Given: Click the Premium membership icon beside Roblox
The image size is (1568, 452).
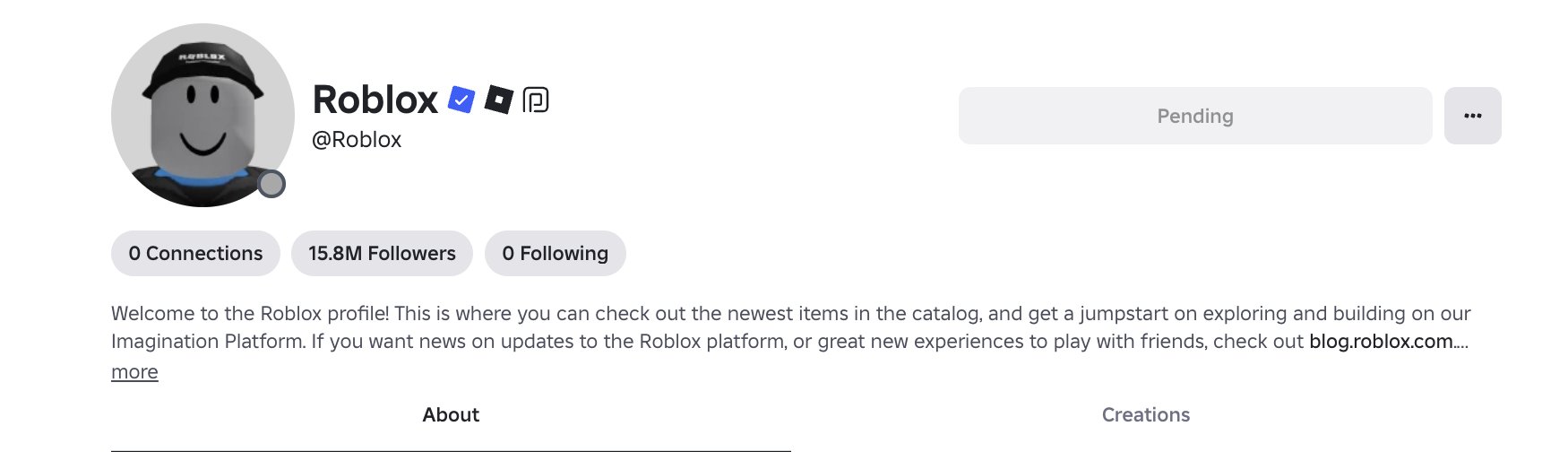Looking at the screenshot, I should pyautogui.click(x=536, y=100).
